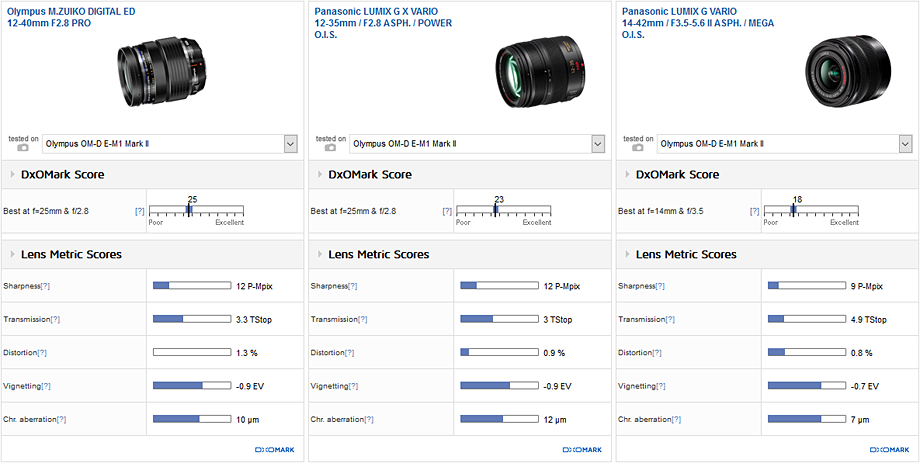Open Transmission [?] help in the Panasonic 12-35mm panel

363,319
